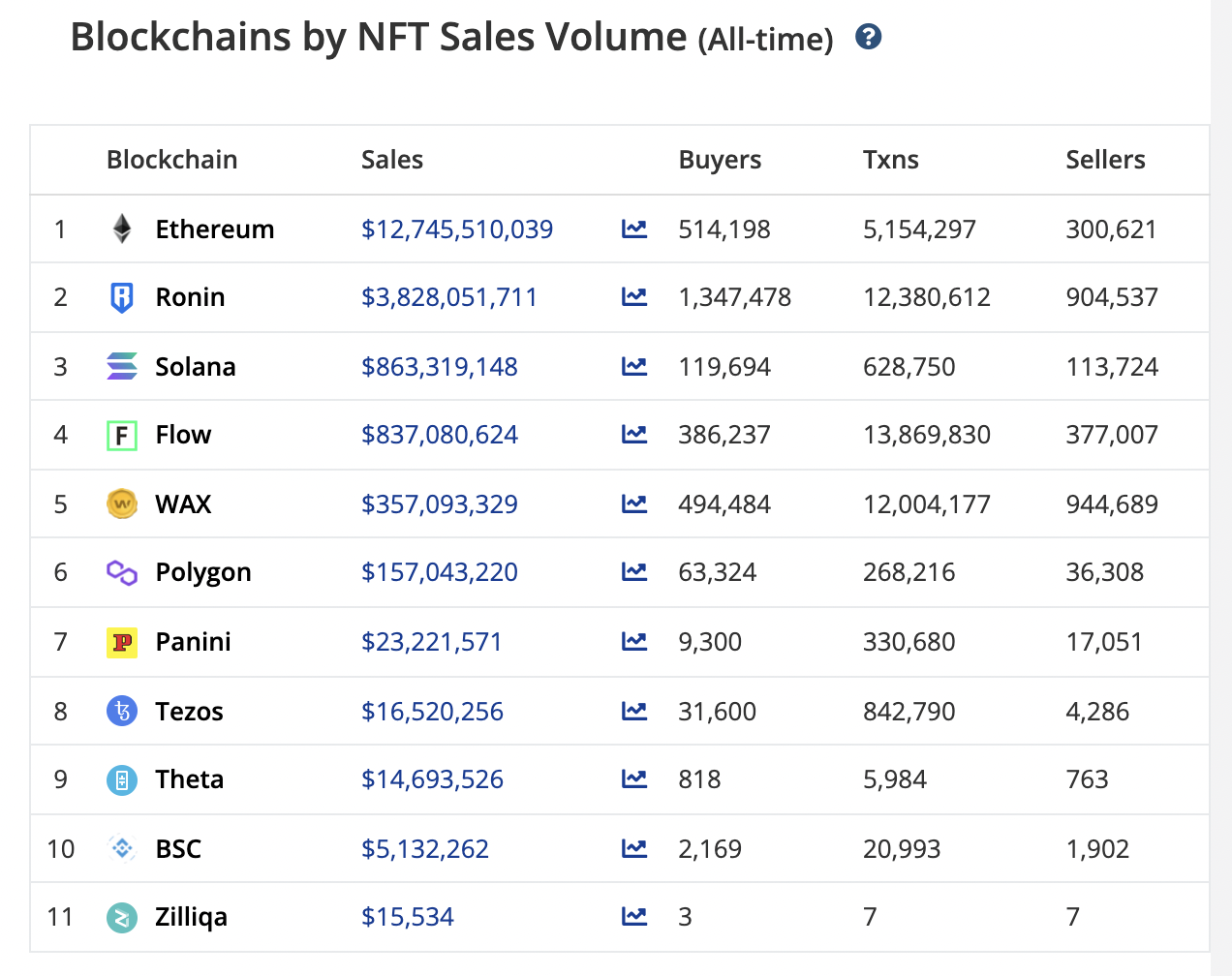Sort table by Sales column header

[392, 160]
